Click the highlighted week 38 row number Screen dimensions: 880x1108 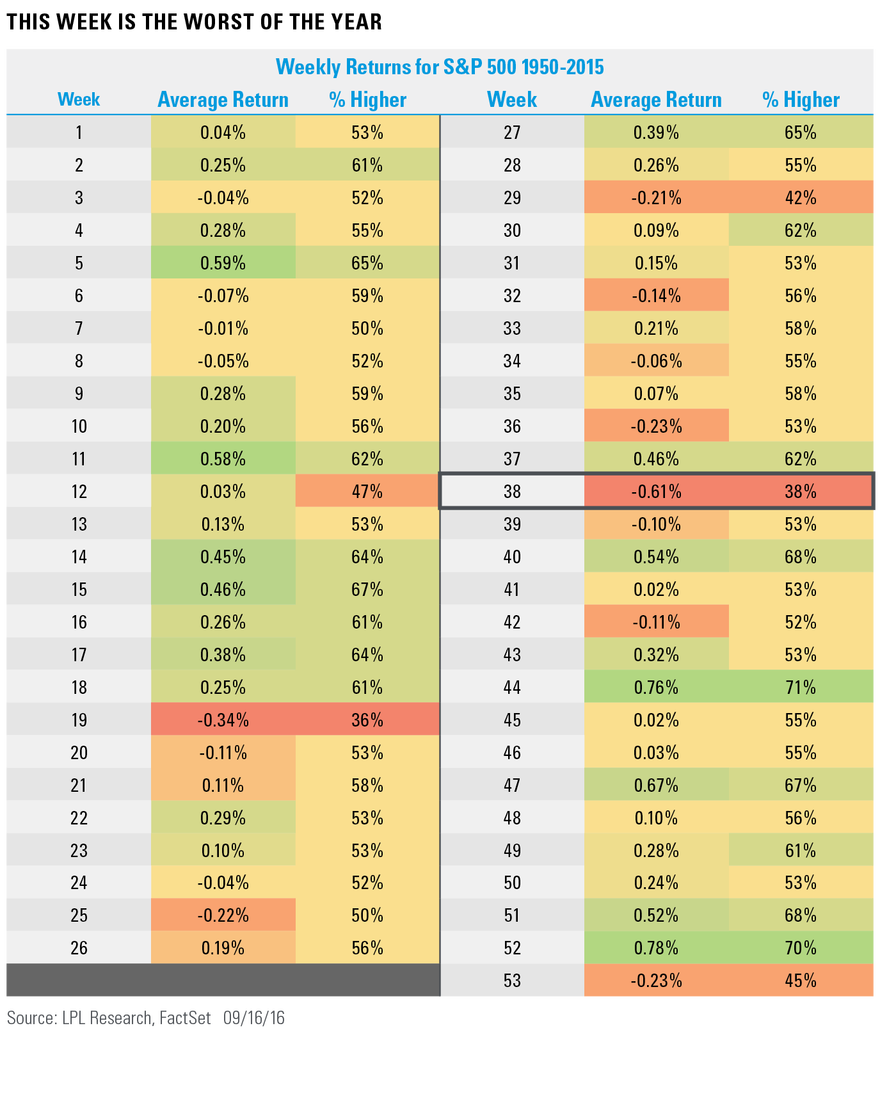[x=512, y=492]
